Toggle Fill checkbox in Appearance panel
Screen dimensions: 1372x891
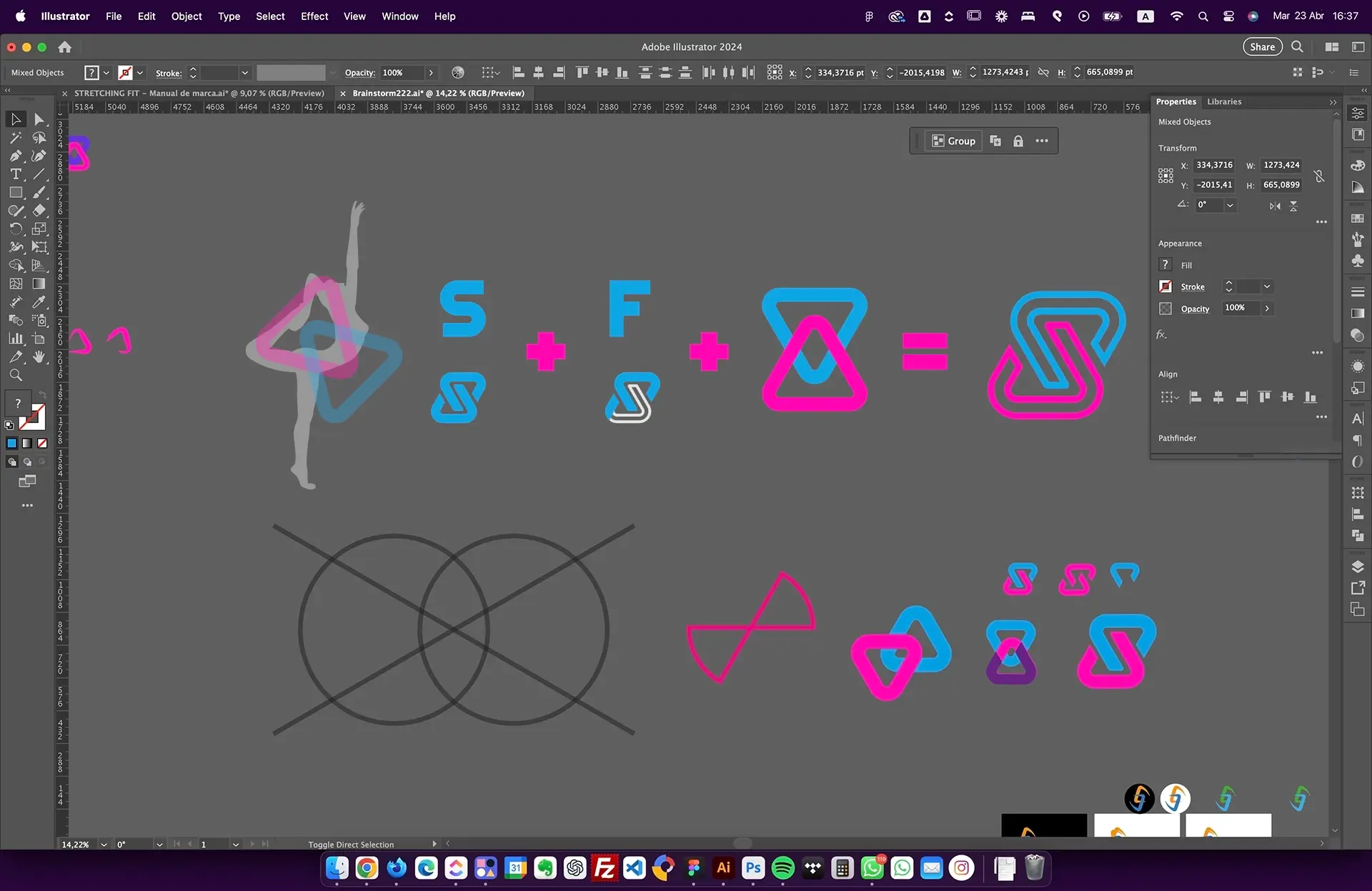(x=1165, y=264)
